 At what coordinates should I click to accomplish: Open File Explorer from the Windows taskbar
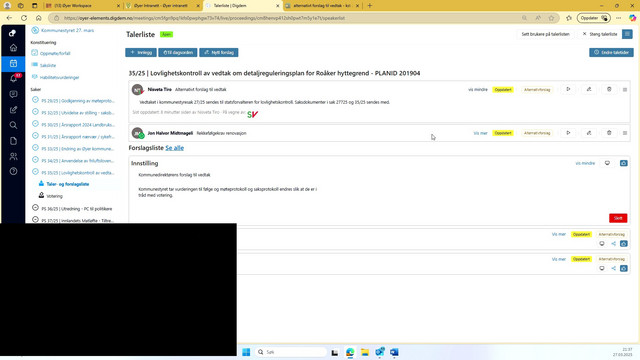[x=364, y=352]
